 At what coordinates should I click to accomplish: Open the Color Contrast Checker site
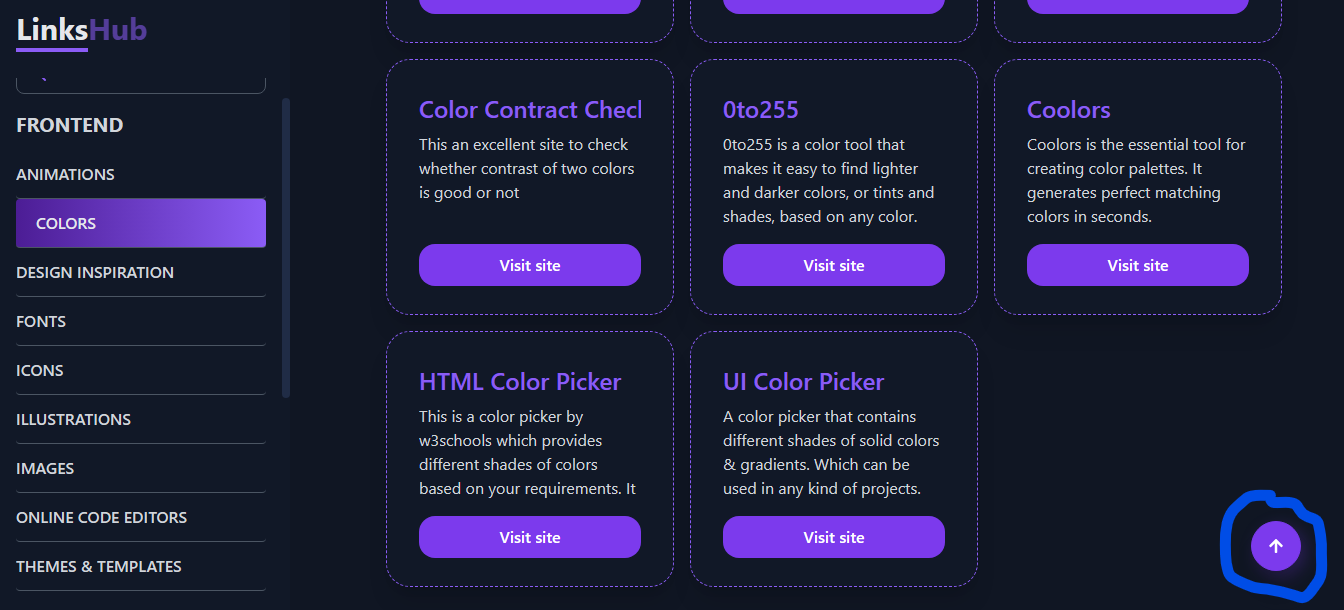[529, 265]
